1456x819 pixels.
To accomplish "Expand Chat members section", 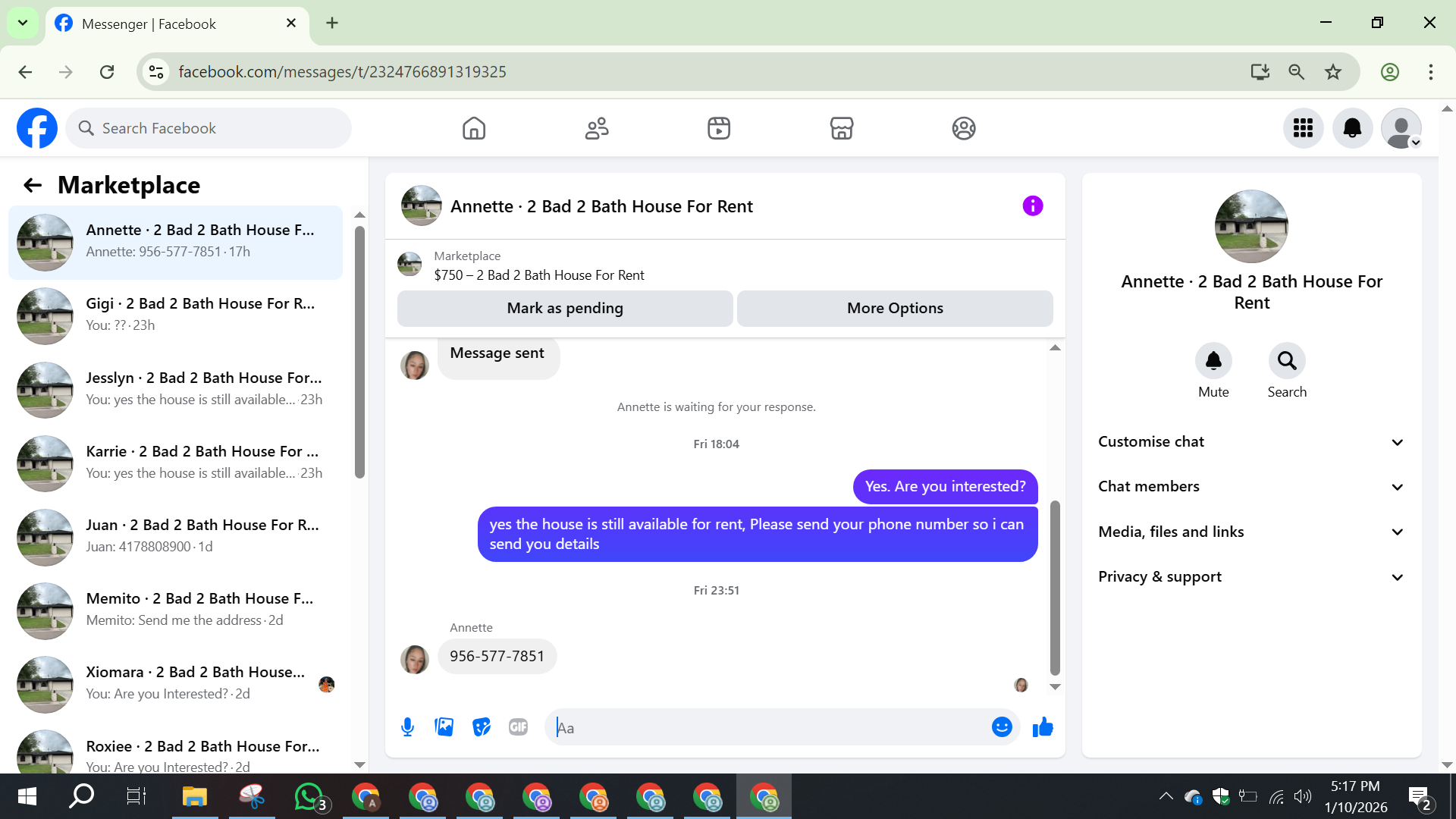I will 1251,487.
